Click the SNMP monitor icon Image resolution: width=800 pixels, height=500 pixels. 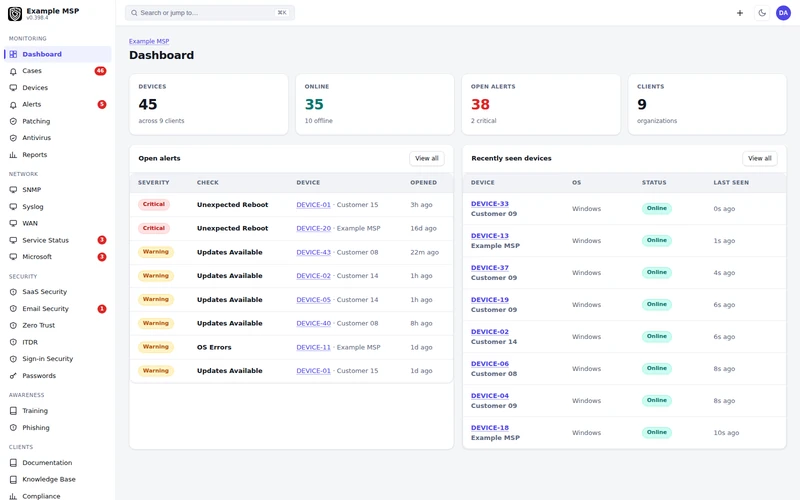click(13, 190)
